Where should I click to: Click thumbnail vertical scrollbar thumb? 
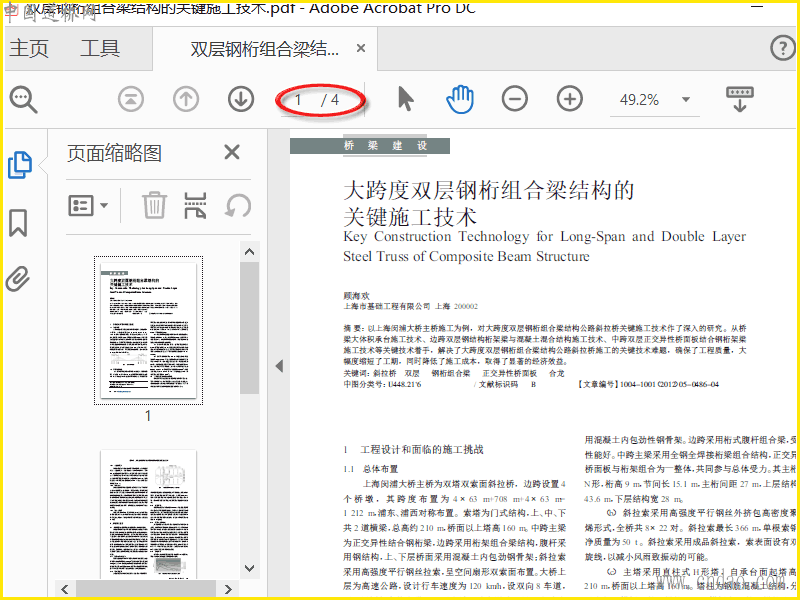(249, 328)
